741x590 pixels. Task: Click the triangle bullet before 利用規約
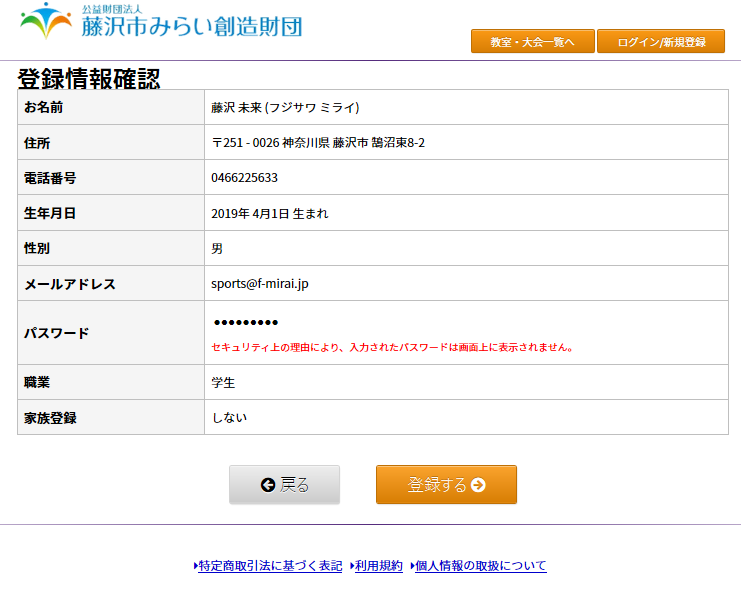coord(351,566)
